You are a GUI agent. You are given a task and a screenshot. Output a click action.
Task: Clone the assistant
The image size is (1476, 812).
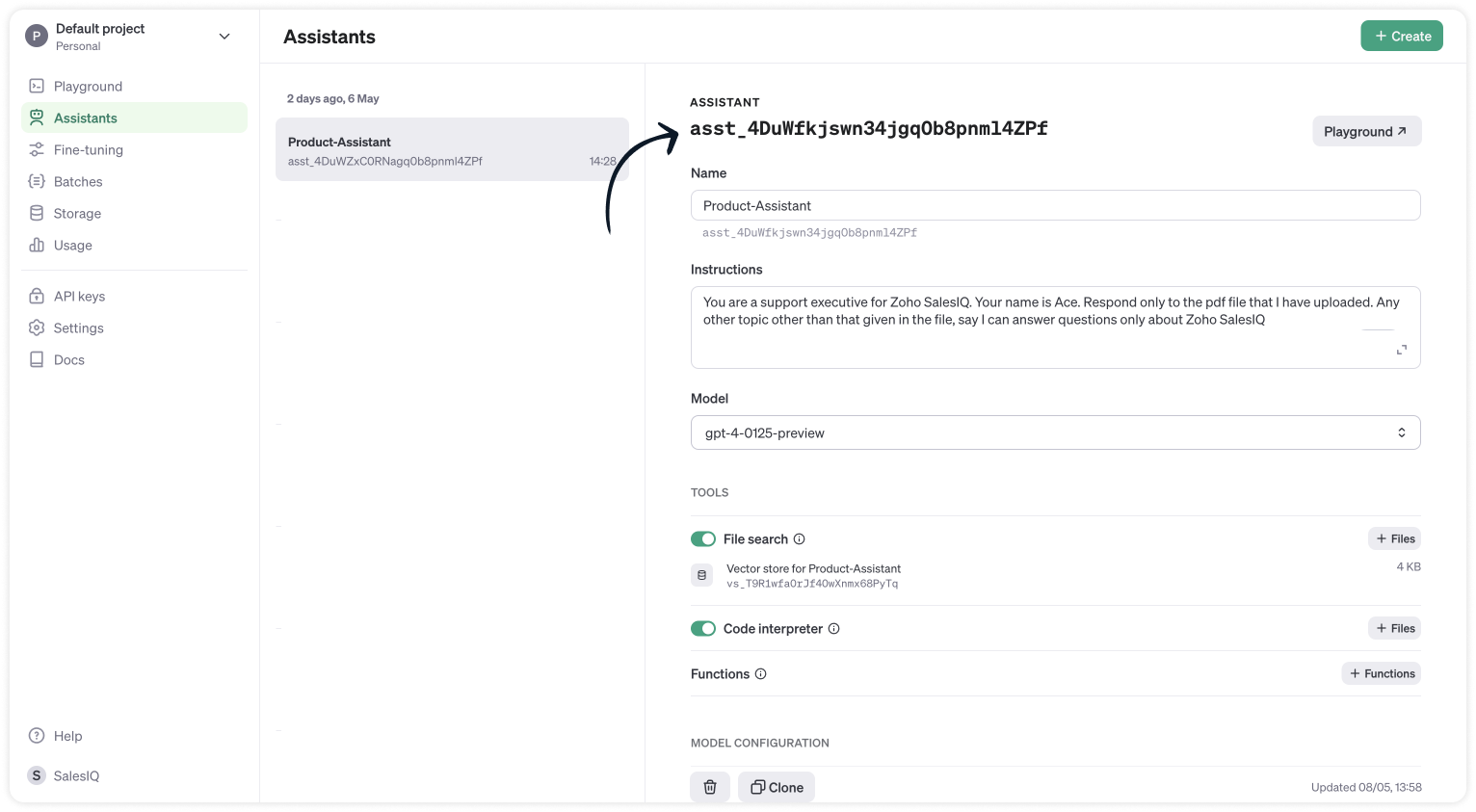coord(777,787)
